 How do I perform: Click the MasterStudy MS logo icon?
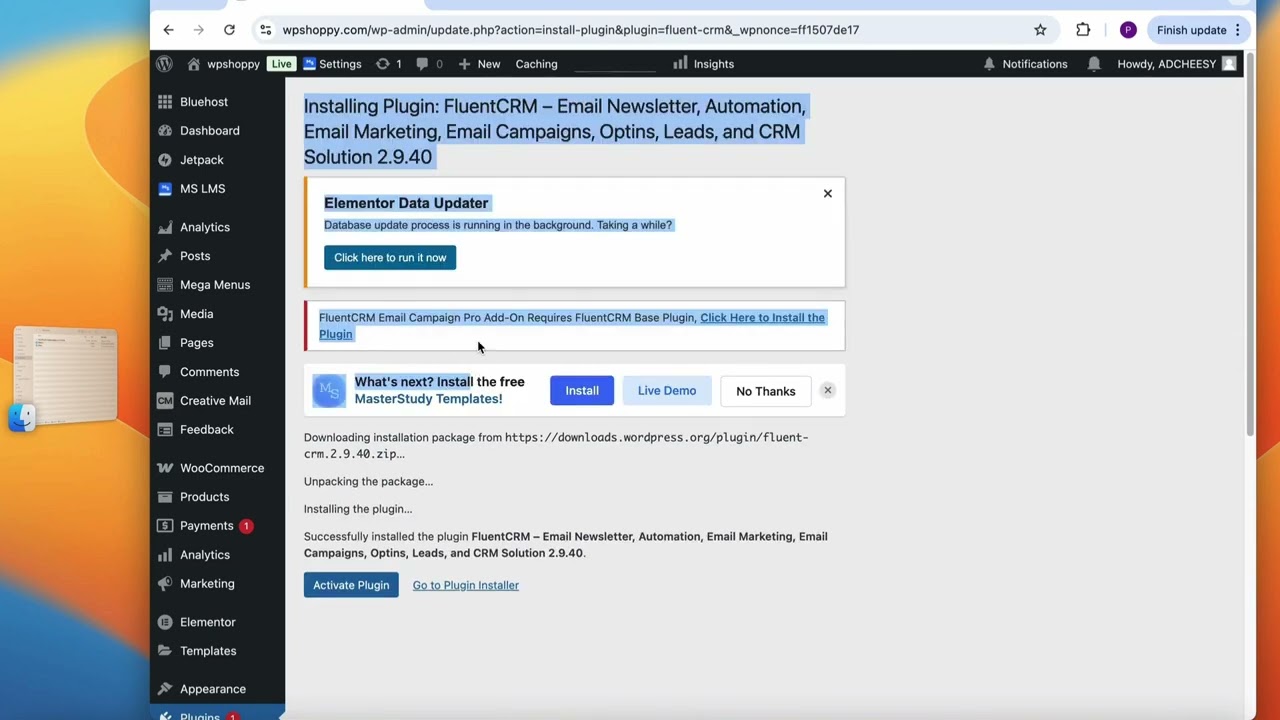[x=329, y=391]
